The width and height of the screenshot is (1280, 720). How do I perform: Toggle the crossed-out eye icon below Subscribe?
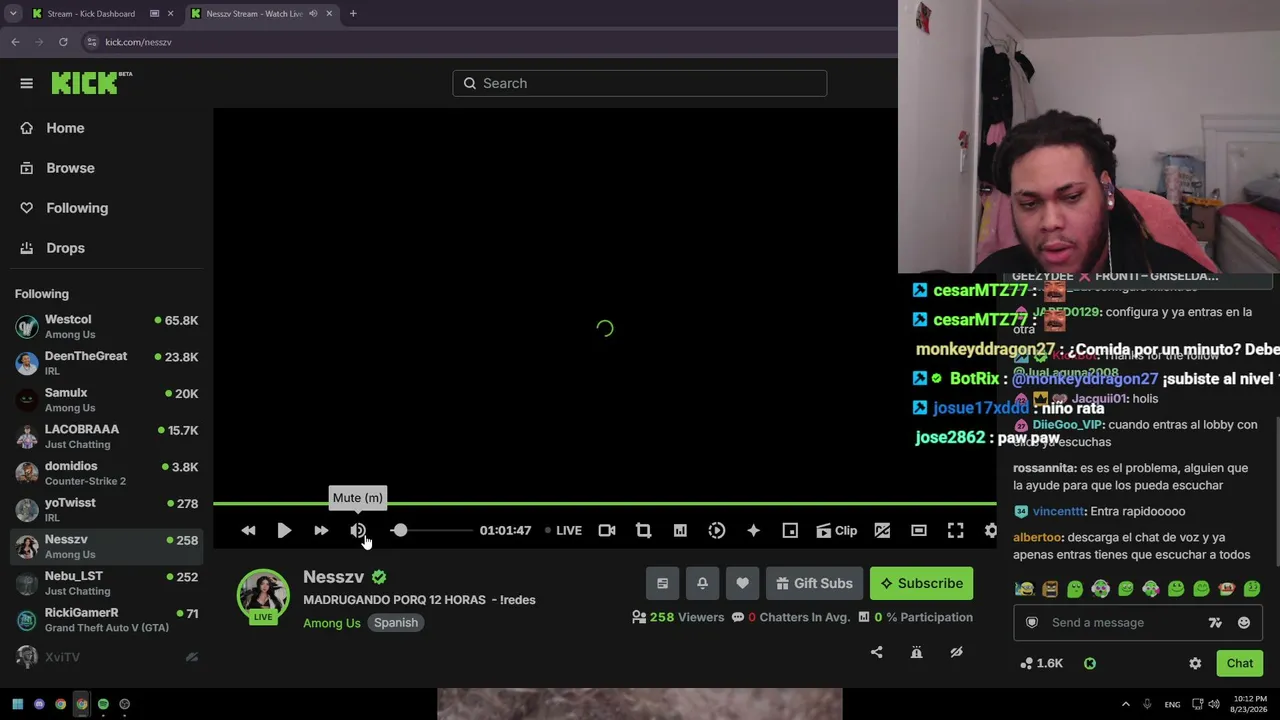[956, 652]
